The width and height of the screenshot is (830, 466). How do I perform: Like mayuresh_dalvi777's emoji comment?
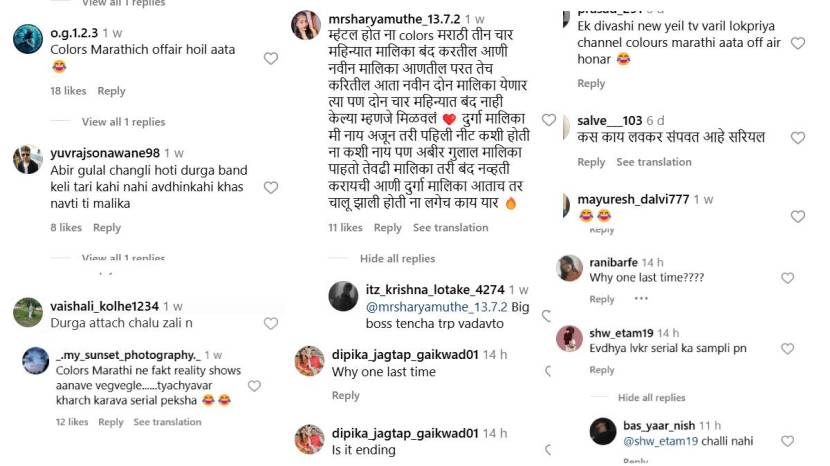[x=797, y=216]
